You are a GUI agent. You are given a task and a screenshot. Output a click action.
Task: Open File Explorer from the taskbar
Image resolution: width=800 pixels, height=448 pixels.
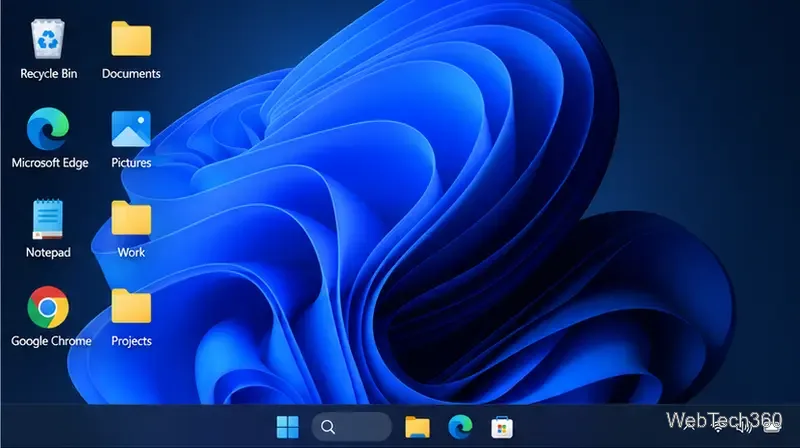pyautogui.click(x=417, y=427)
